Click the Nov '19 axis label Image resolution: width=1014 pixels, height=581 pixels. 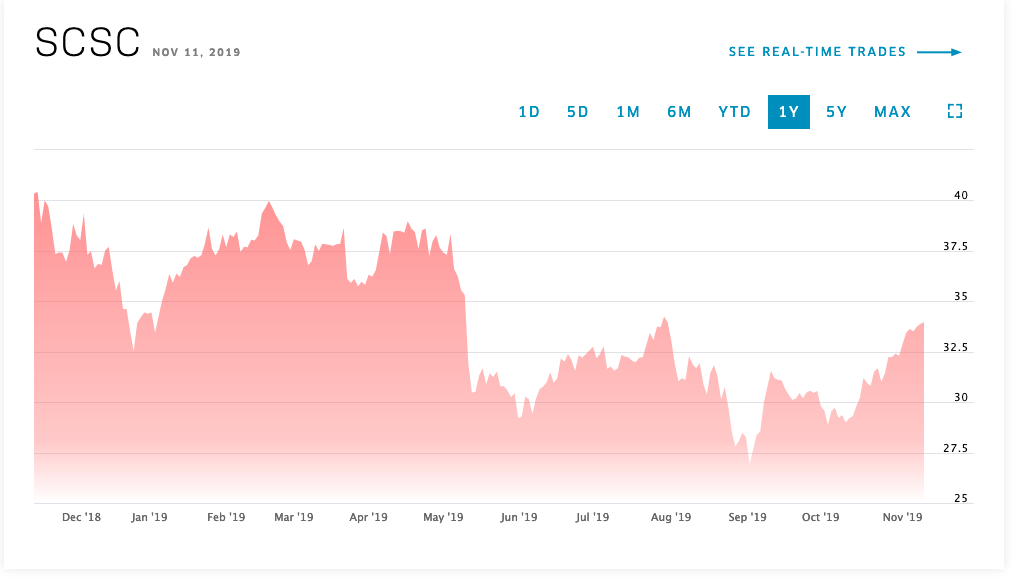coord(903,517)
